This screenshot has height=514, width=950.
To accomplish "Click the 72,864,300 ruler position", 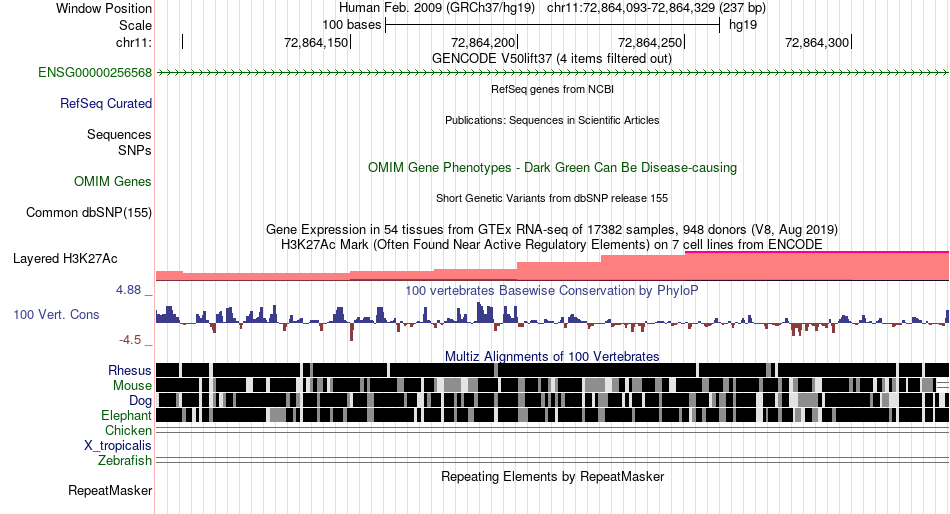I will pos(817,42).
